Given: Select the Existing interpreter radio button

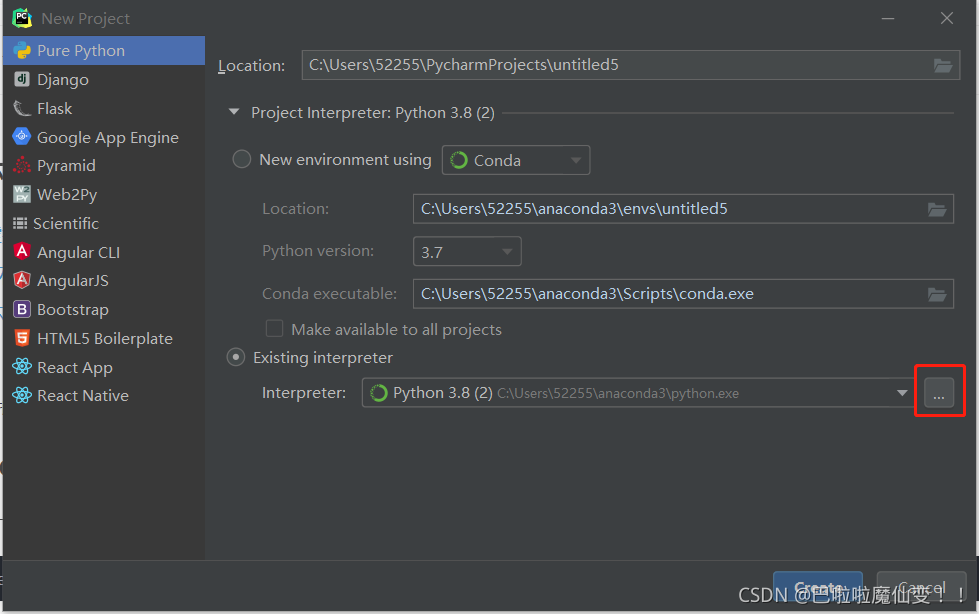Looking at the screenshot, I should (x=235, y=357).
